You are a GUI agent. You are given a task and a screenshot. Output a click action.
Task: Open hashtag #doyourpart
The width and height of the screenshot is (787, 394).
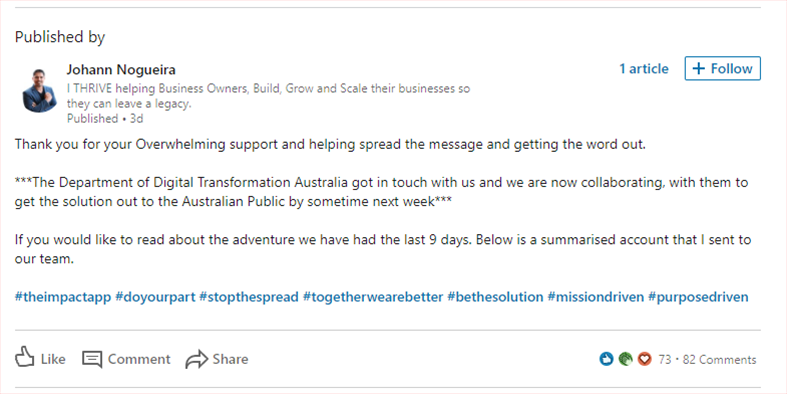(155, 297)
